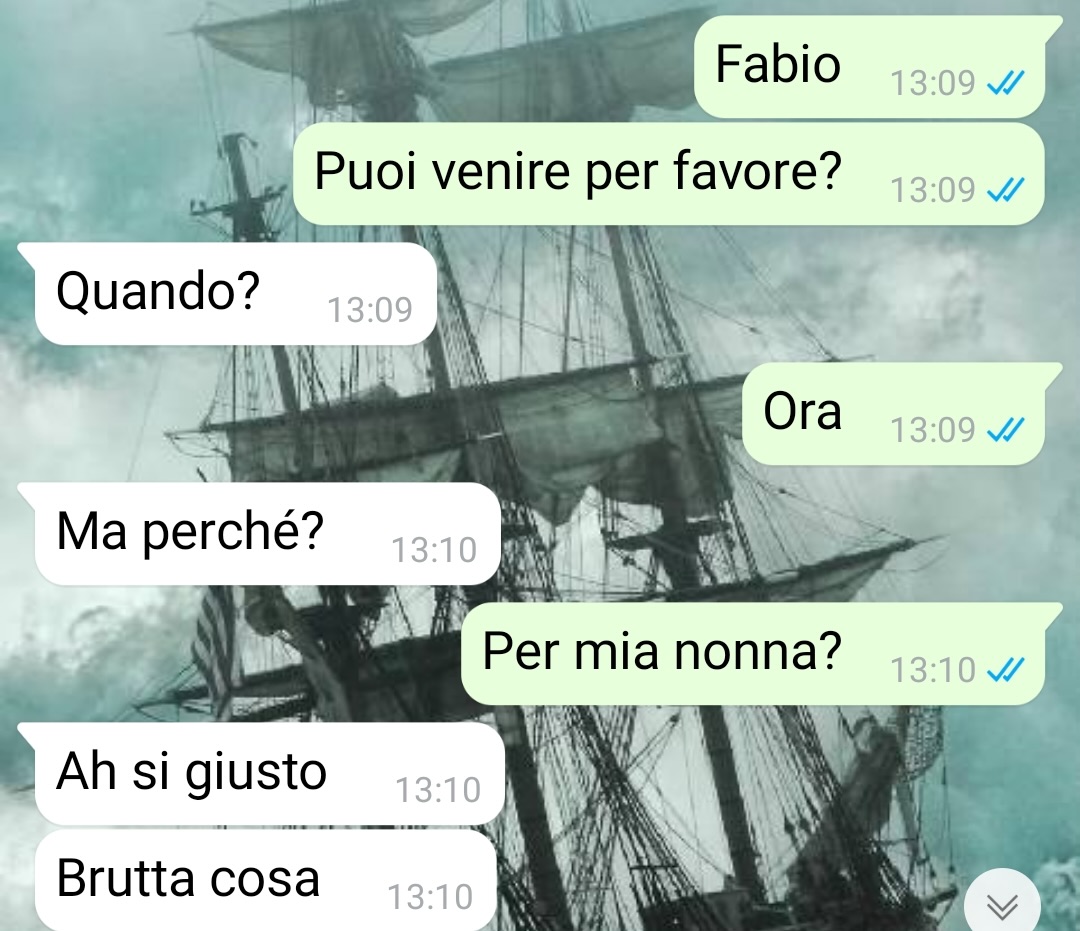This screenshot has width=1080, height=931.
Task: Tap the read ticks on 'Puoi venire per favore?'
Action: click(x=1006, y=189)
